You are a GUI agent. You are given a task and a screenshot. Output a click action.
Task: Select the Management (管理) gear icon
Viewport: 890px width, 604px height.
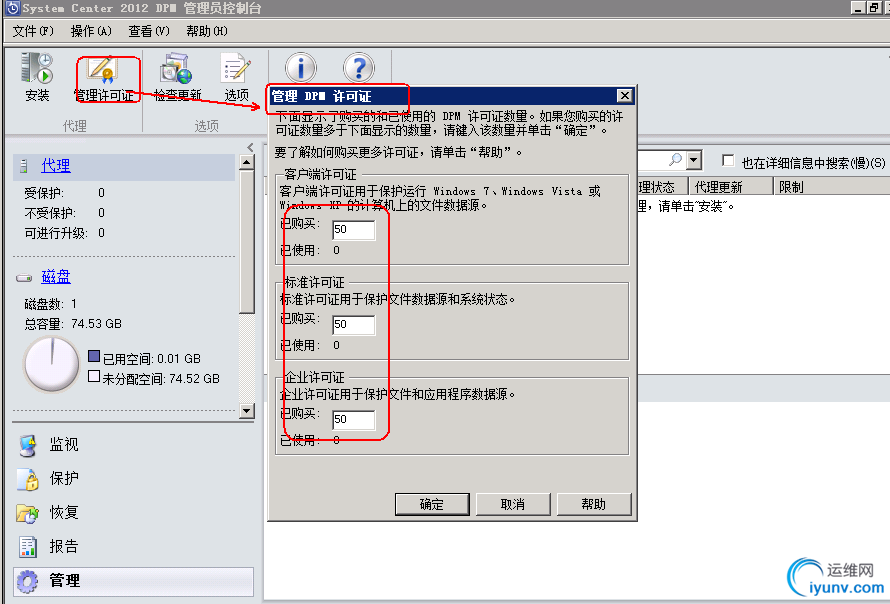coord(27,581)
